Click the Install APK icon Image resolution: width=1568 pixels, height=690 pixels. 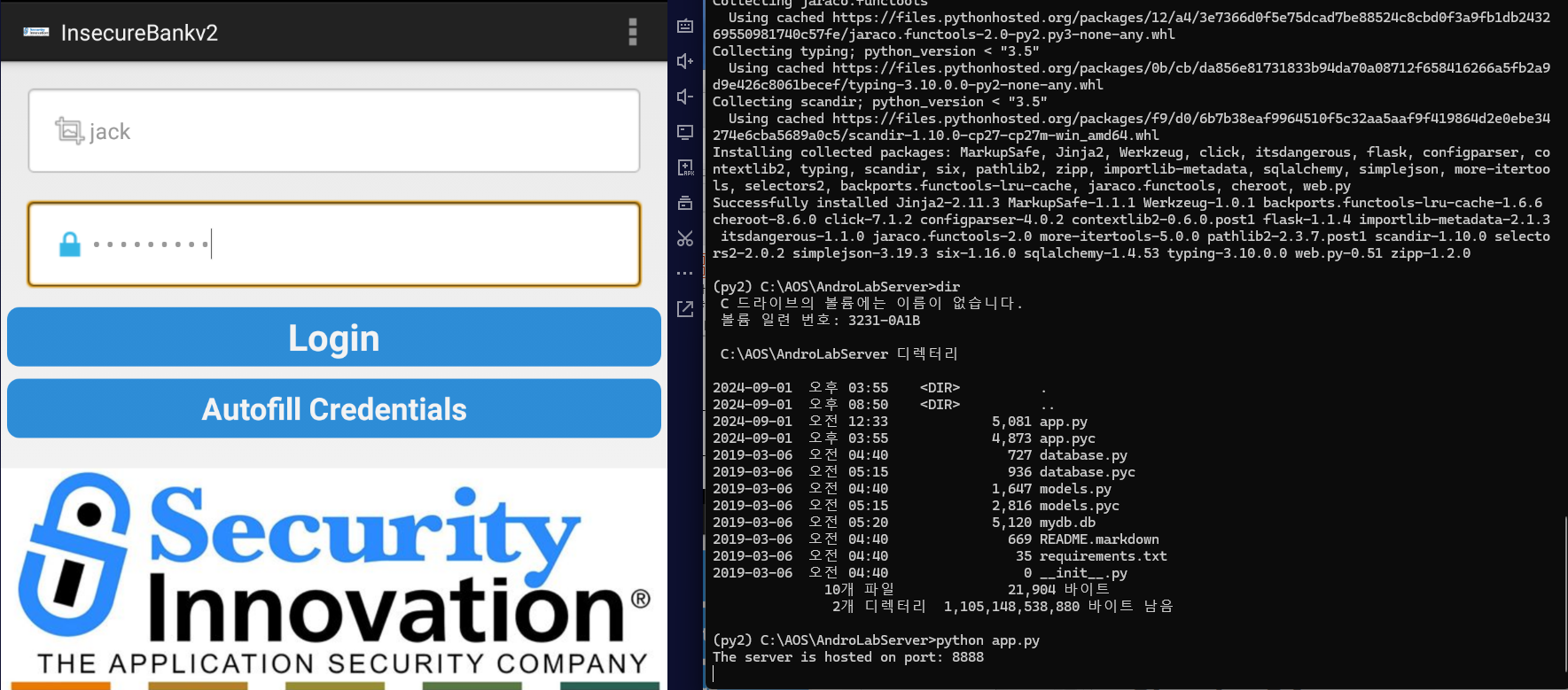[685, 167]
